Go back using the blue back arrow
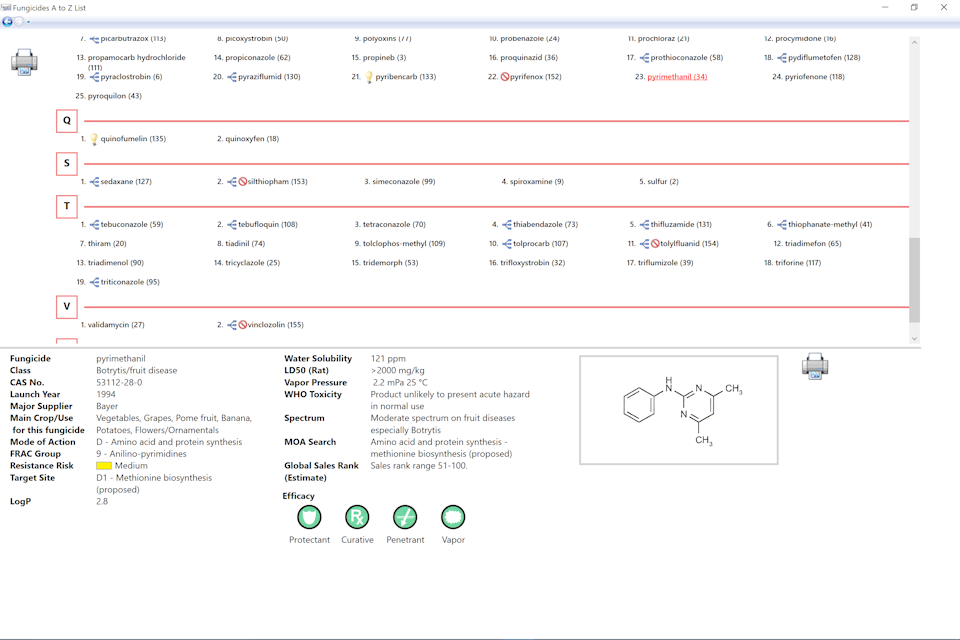 [x=8, y=21]
